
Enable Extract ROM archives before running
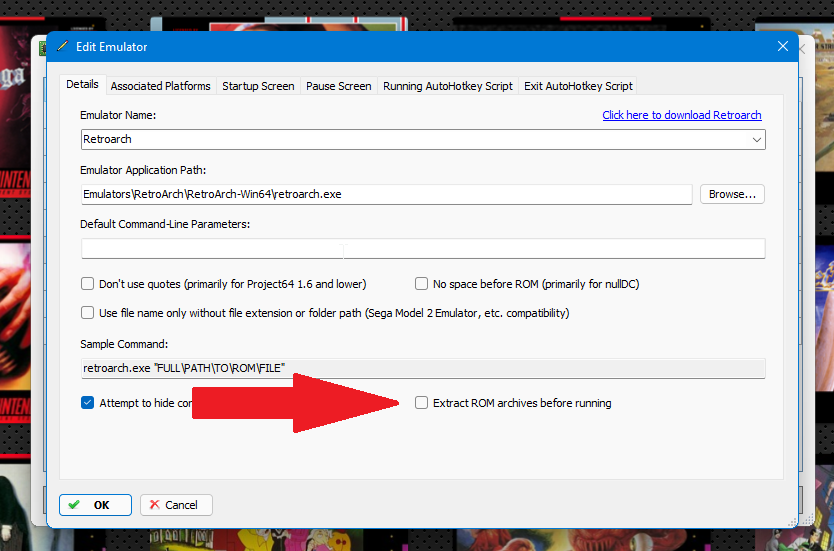tap(421, 403)
